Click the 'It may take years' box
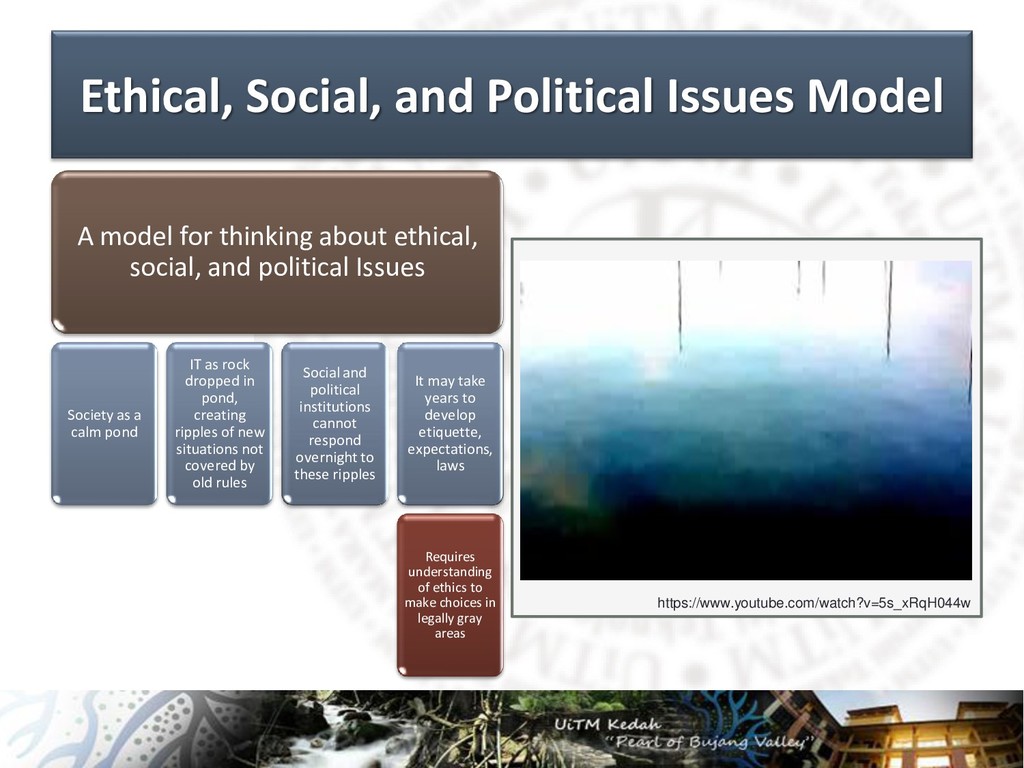The width and height of the screenshot is (1024, 768). coord(450,424)
